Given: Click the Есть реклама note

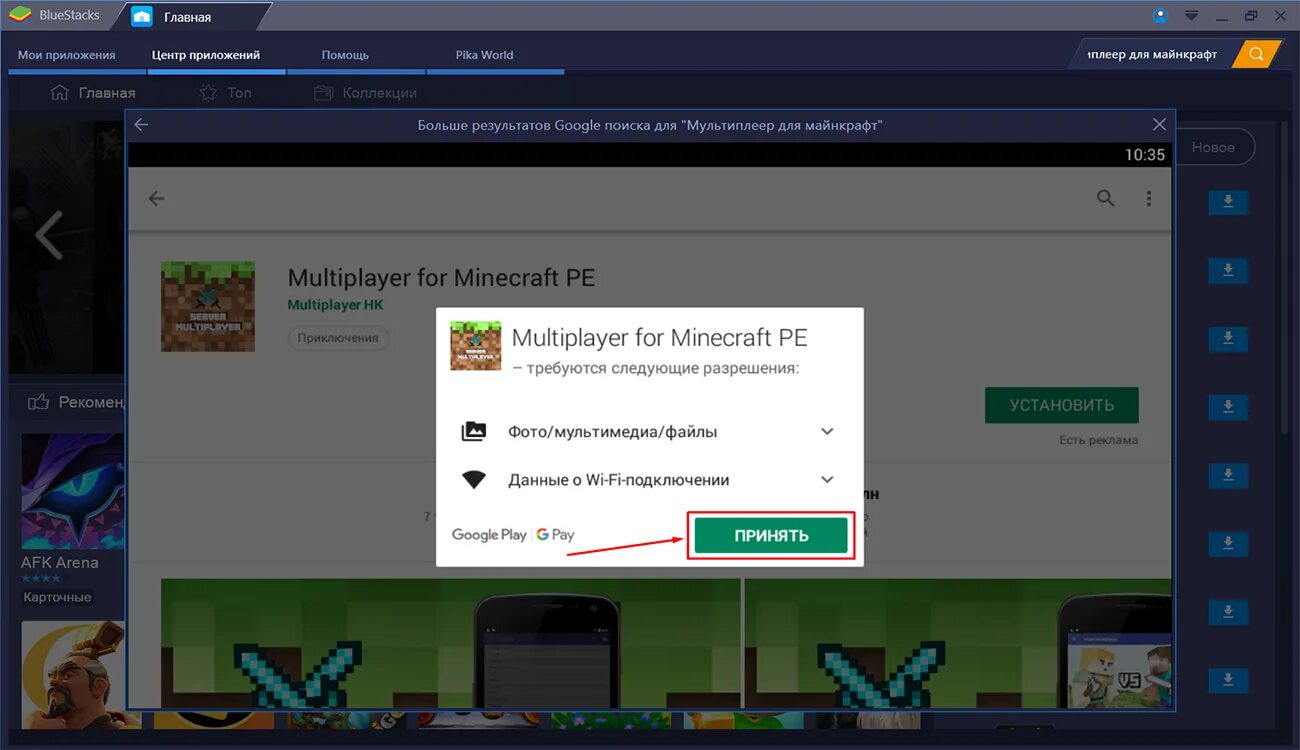Looking at the screenshot, I should point(1098,440).
